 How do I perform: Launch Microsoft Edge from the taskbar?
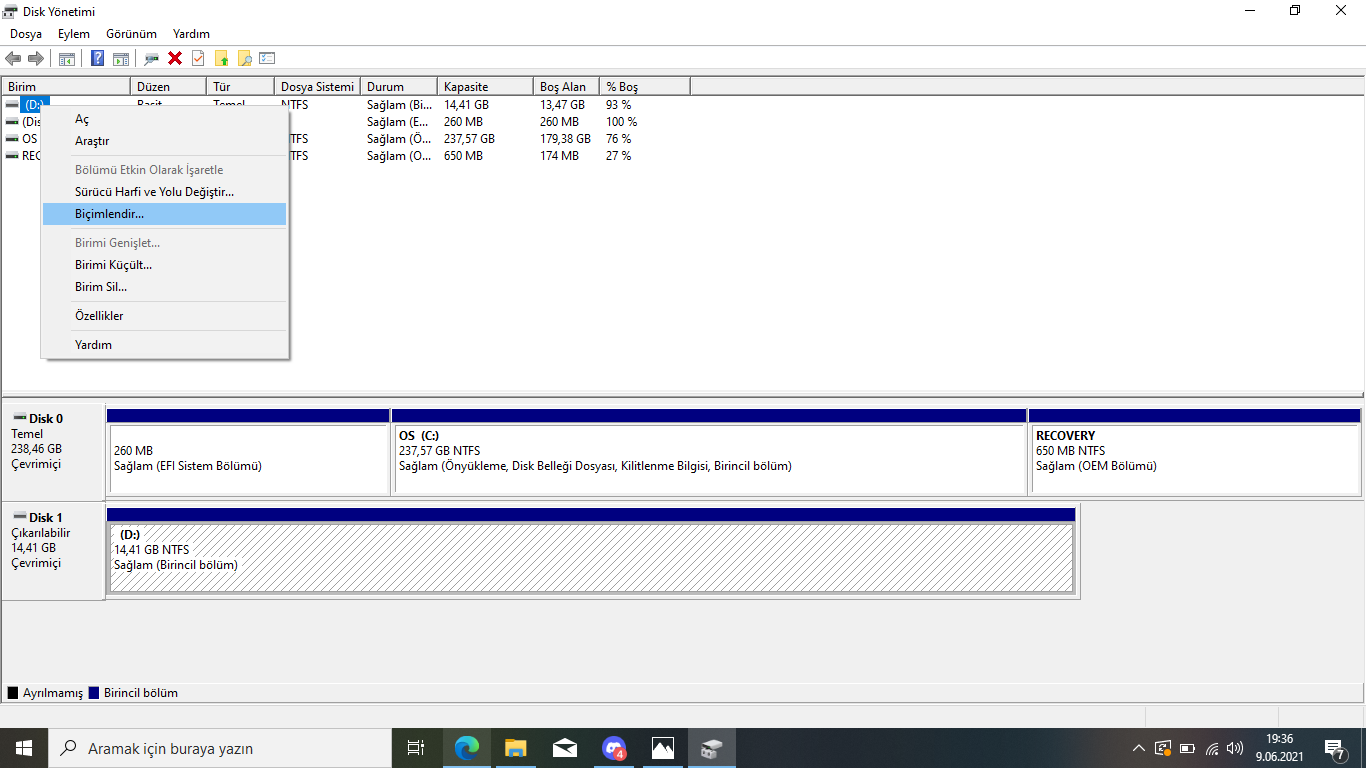(466, 748)
